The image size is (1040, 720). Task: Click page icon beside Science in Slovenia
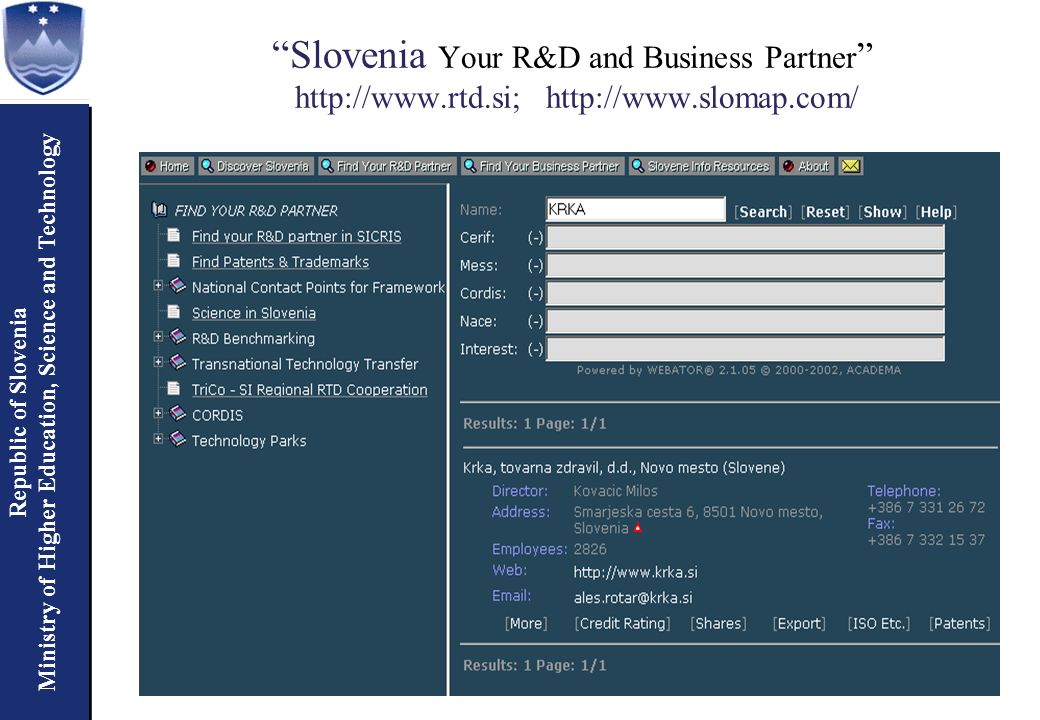click(174, 311)
